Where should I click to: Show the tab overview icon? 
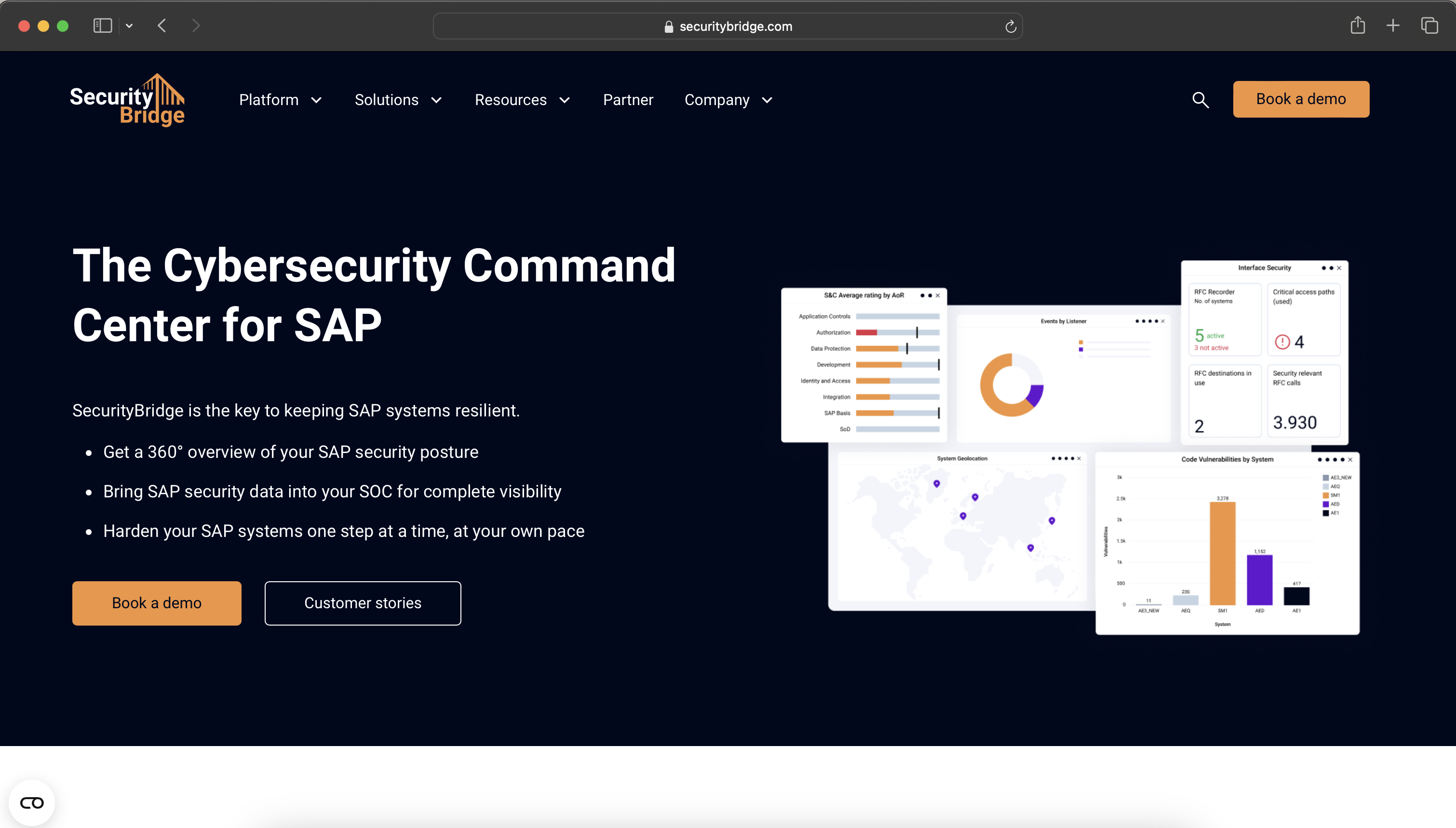point(1429,26)
